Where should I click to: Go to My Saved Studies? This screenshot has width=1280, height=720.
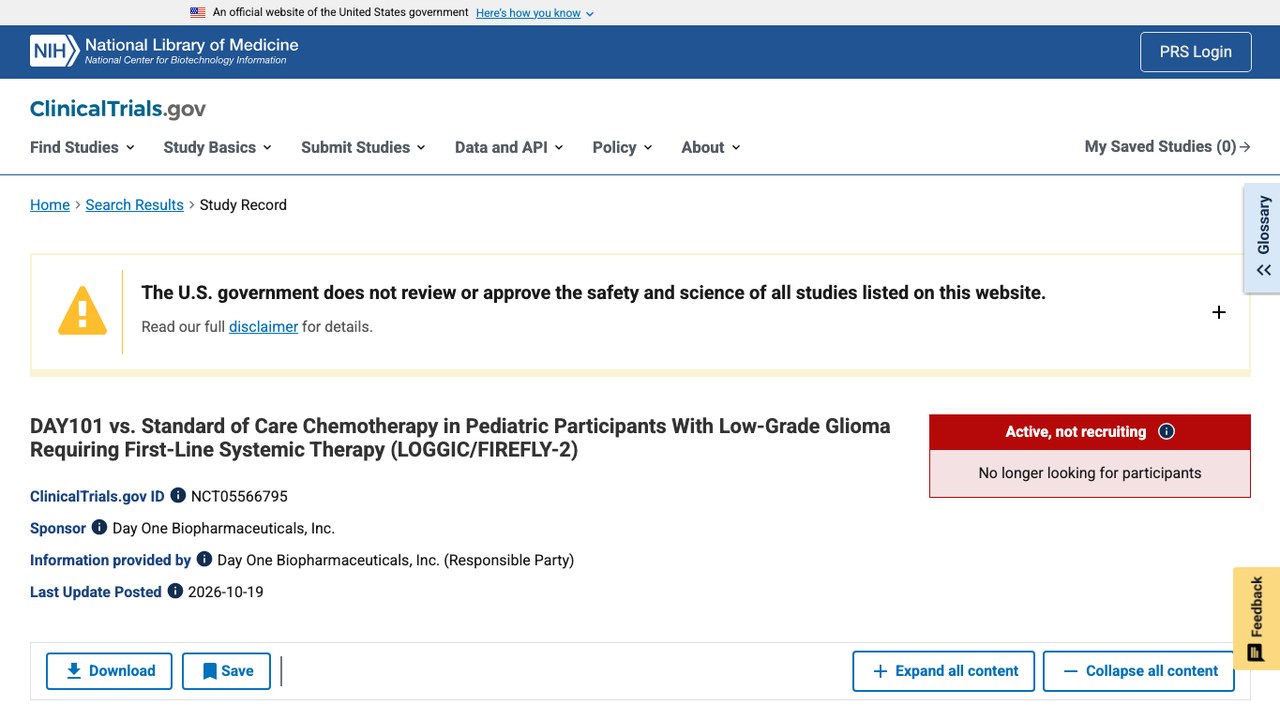tap(1167, 147)
